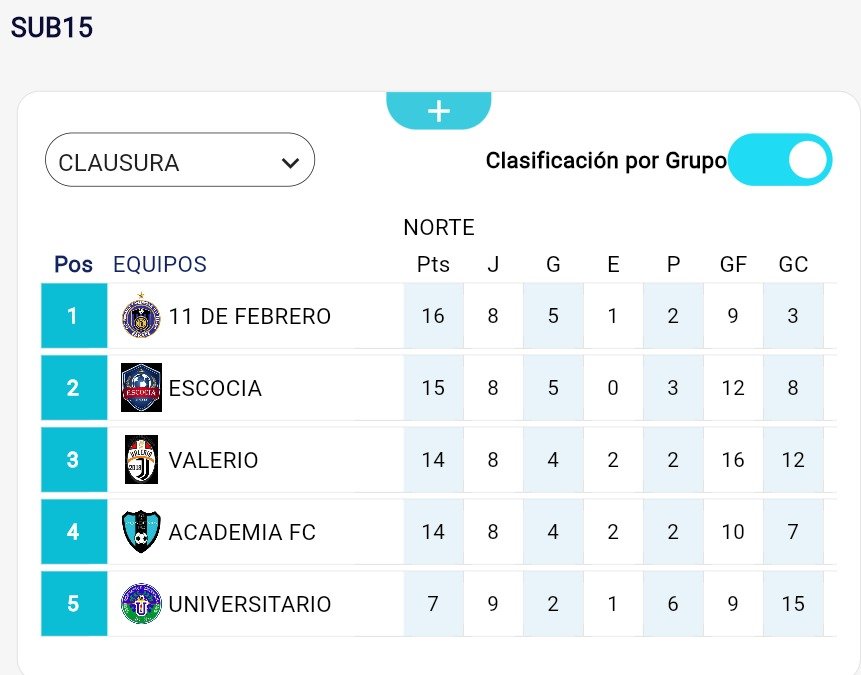Toggle the Clasificación por Grupo switch
861x675 pixels.
(780, 160)
